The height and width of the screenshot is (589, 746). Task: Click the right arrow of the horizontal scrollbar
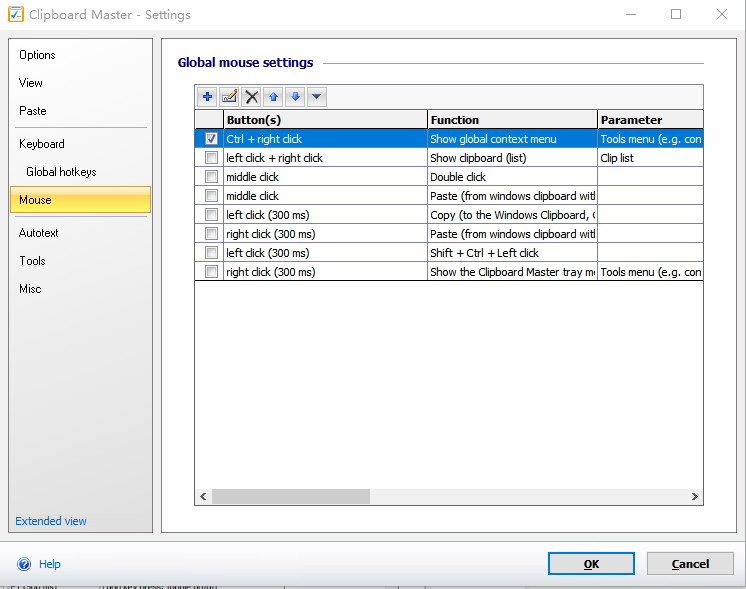click(x=695, y=497)
